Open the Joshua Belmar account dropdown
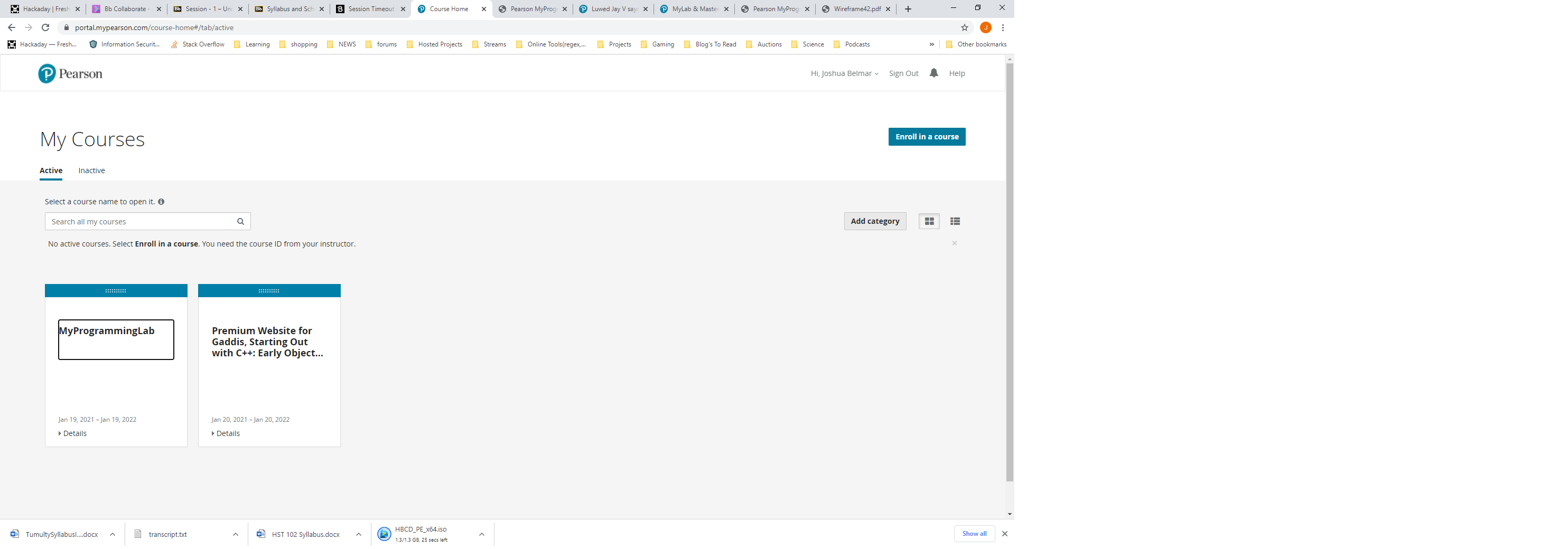 pos(844,73)
